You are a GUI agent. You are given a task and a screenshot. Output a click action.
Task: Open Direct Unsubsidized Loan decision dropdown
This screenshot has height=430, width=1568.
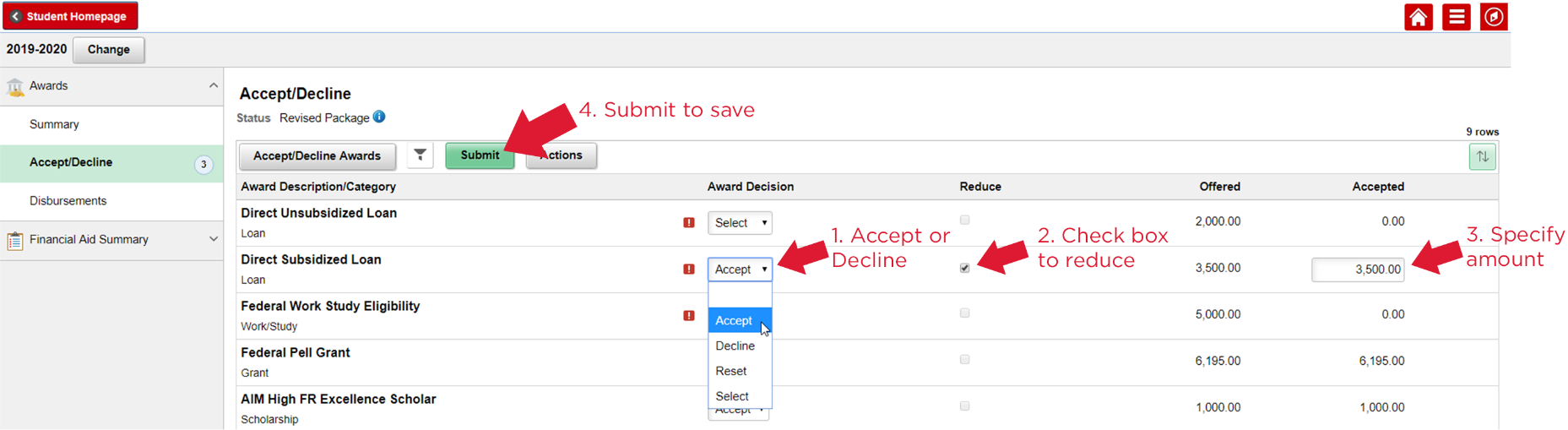click(x=740, y=223)
